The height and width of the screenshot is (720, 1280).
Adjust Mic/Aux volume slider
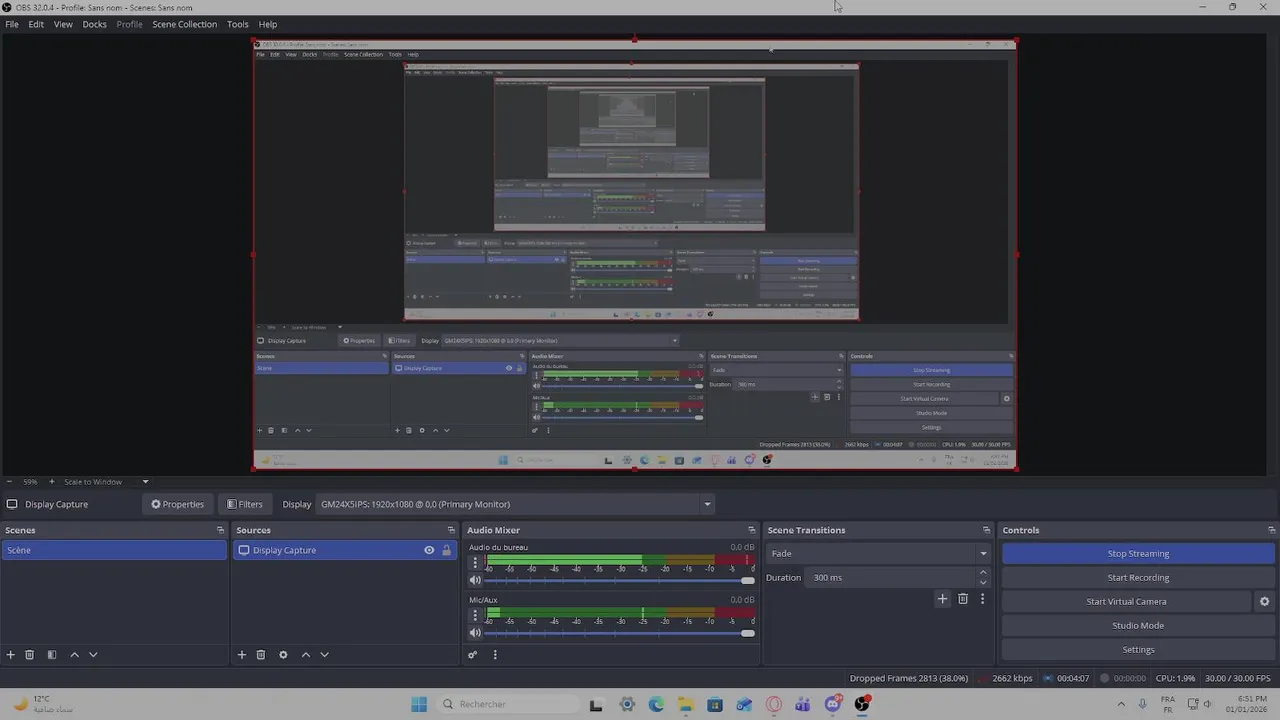tap(619, 633)
